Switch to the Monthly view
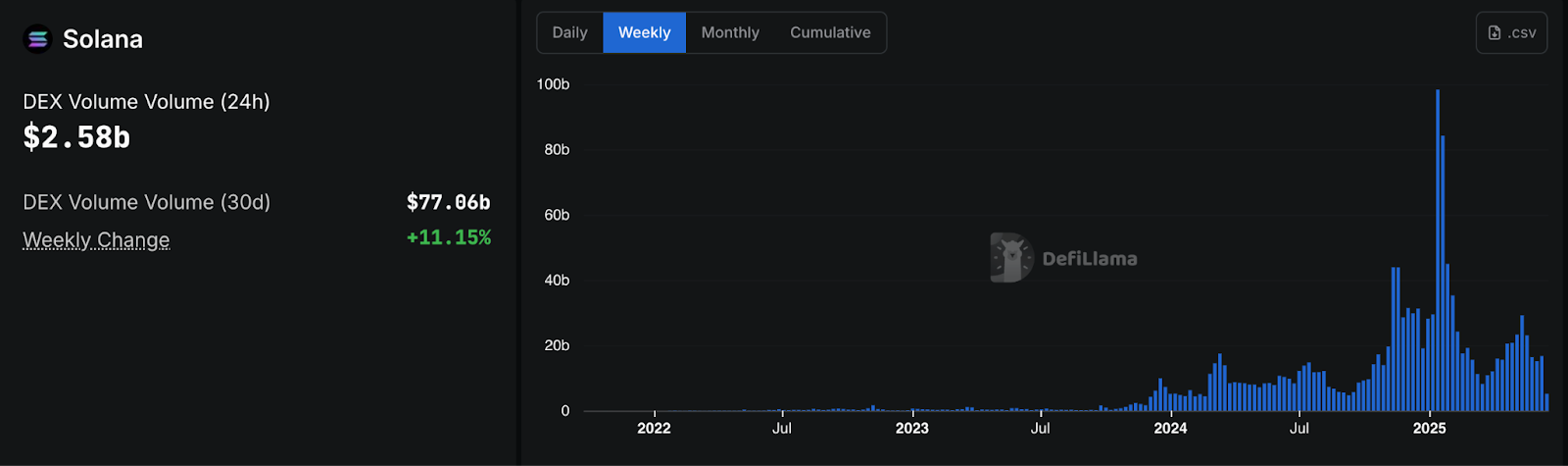Screen dimensions: 1568x466 tap(730, 32)
